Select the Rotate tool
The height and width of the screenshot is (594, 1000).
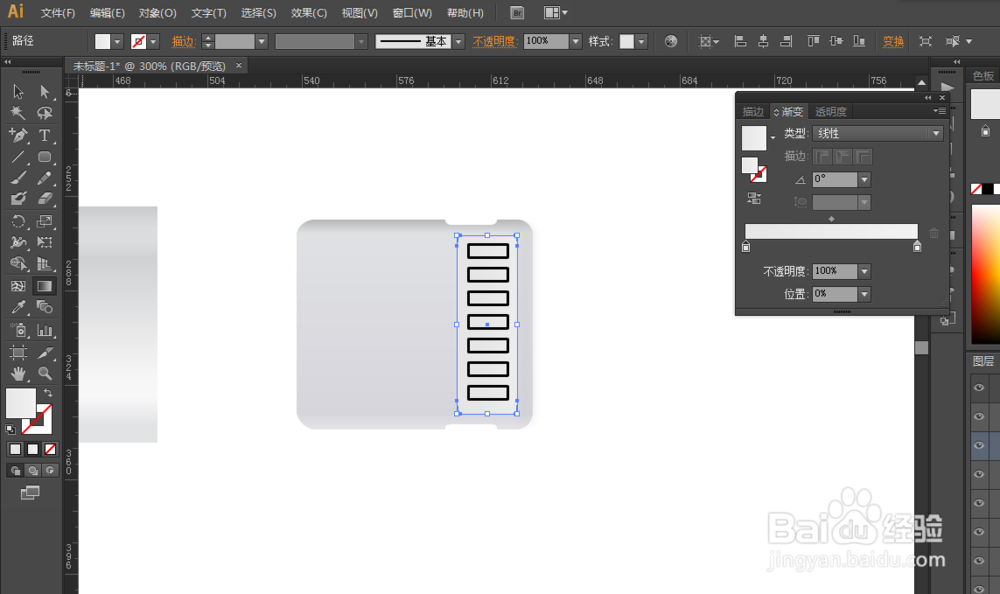[x=18, y=221]
